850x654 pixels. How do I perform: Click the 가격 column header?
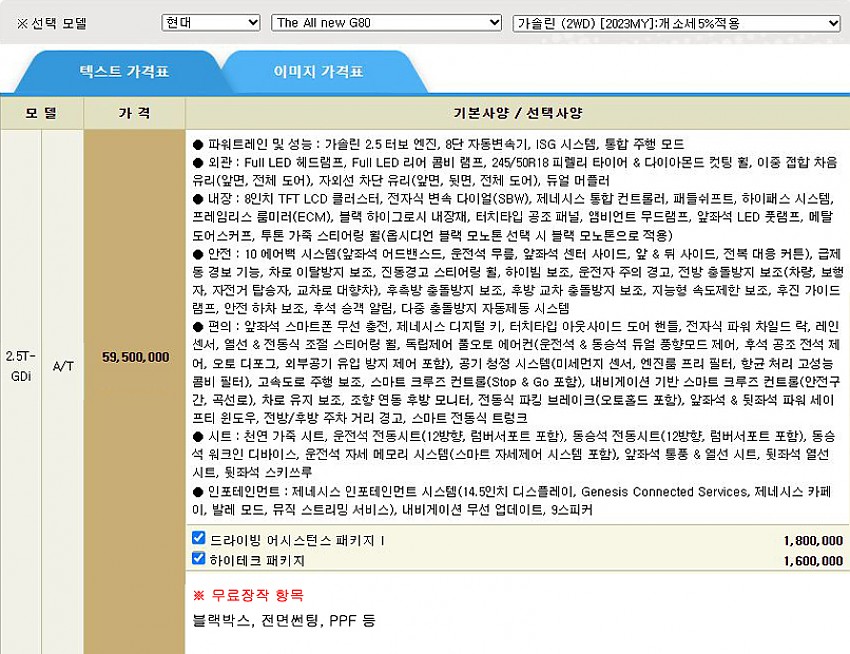click(134, 113)
